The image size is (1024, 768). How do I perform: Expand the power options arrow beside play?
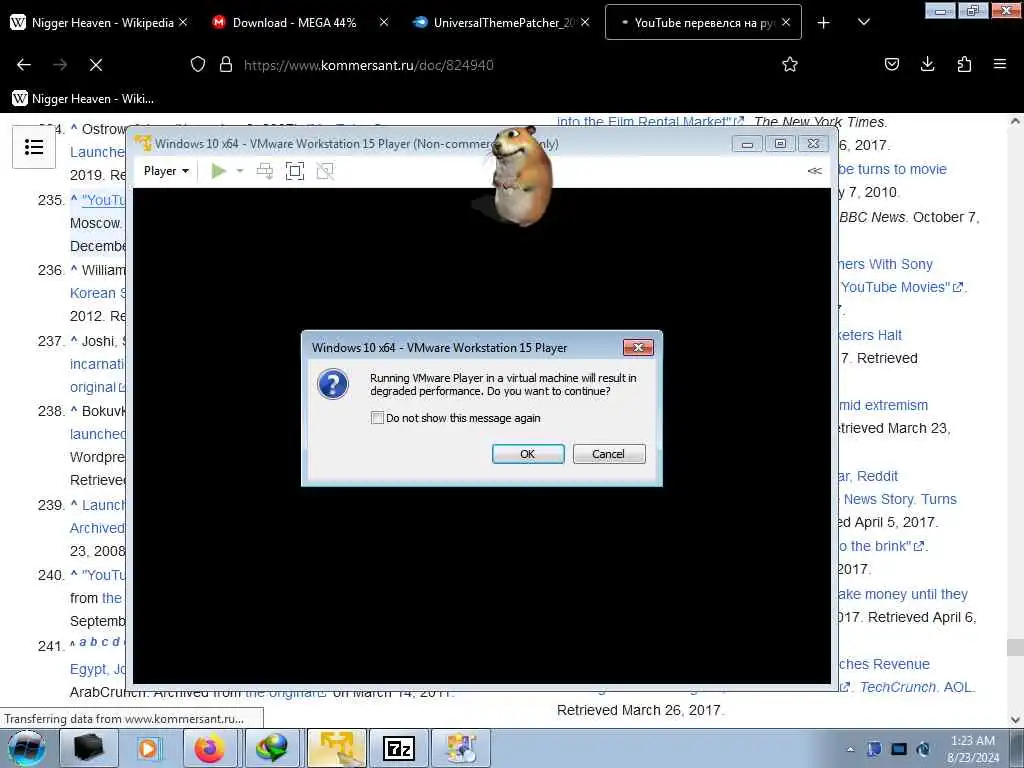[x=240, y=171]
